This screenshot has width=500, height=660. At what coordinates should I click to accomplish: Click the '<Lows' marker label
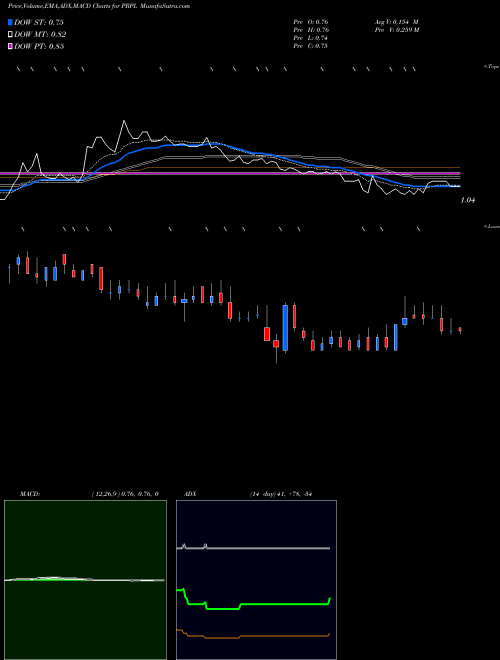pyautogui.click(x=492, y=226)
